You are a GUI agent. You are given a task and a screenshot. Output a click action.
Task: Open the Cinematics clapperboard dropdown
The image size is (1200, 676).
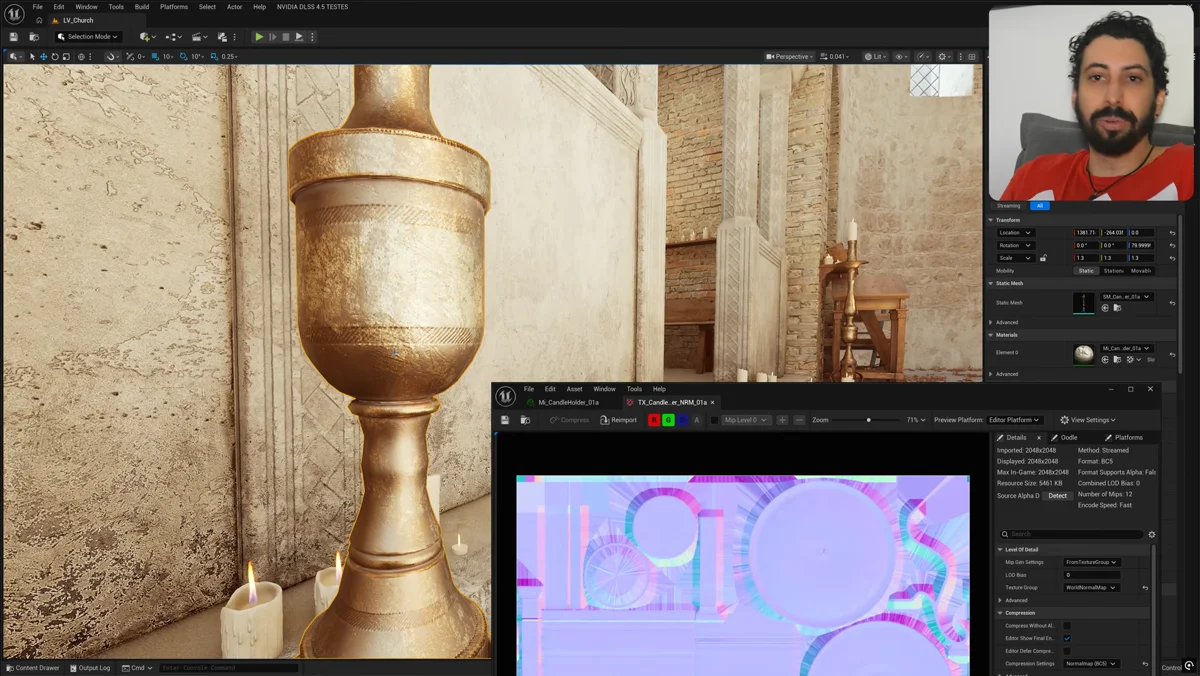point(198,37)
